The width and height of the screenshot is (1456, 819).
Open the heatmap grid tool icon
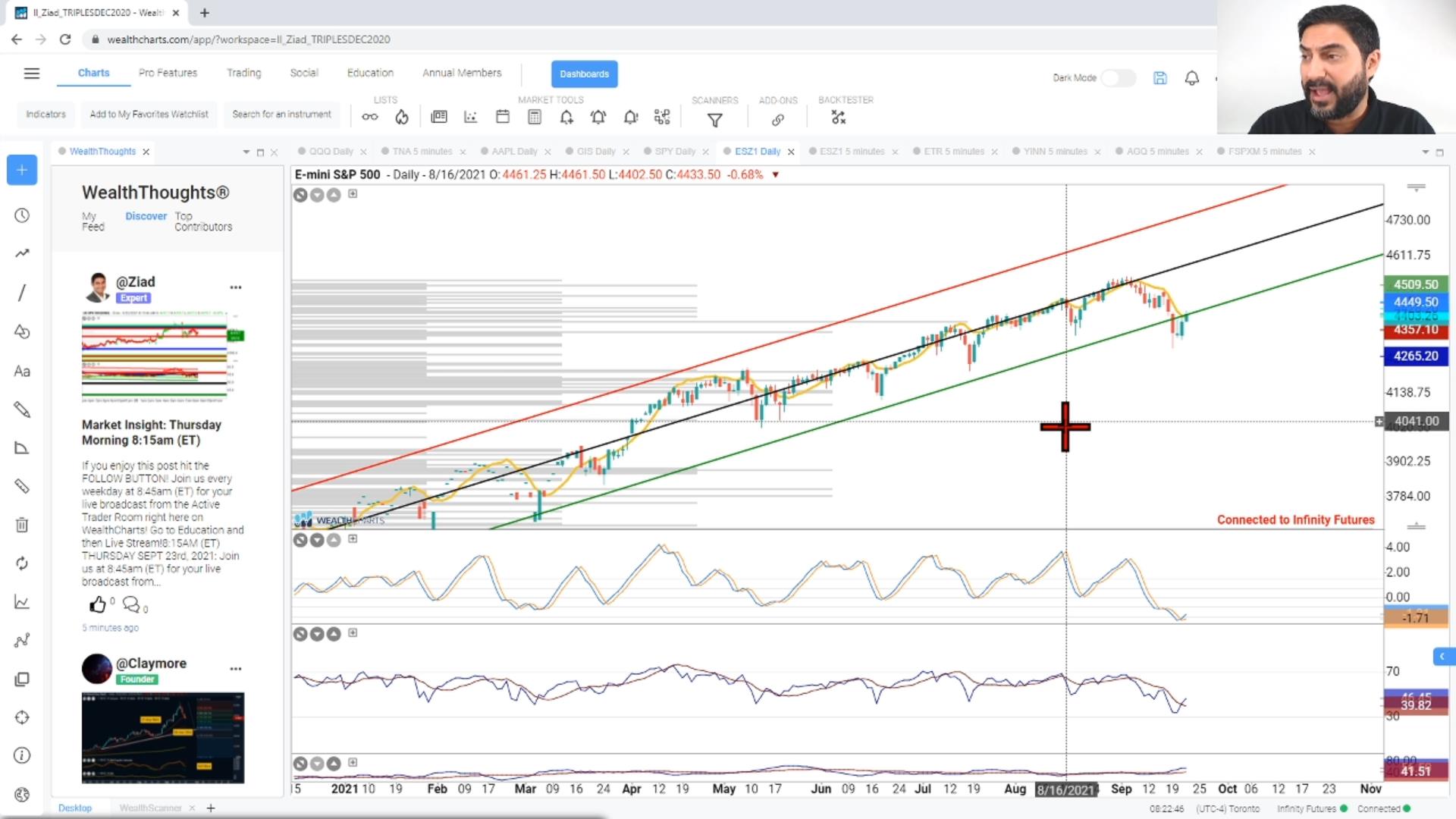coord(663,117)
